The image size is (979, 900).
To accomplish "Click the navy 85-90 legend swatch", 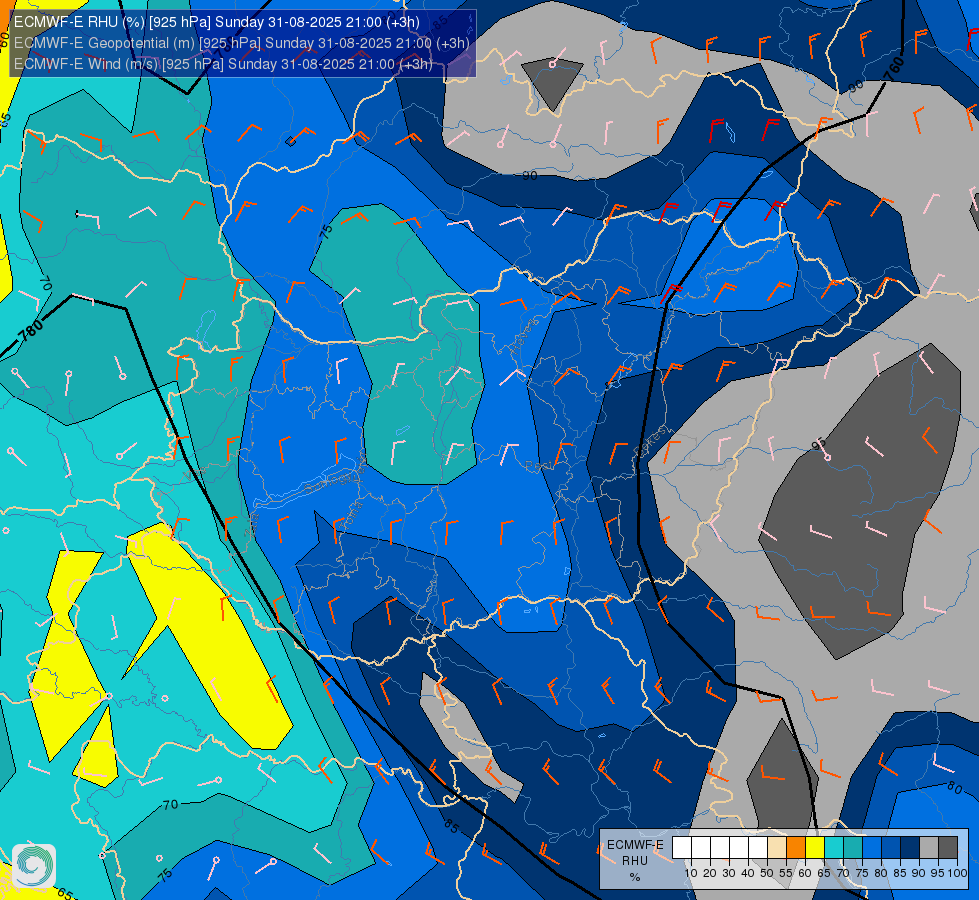I will point(910,848).
